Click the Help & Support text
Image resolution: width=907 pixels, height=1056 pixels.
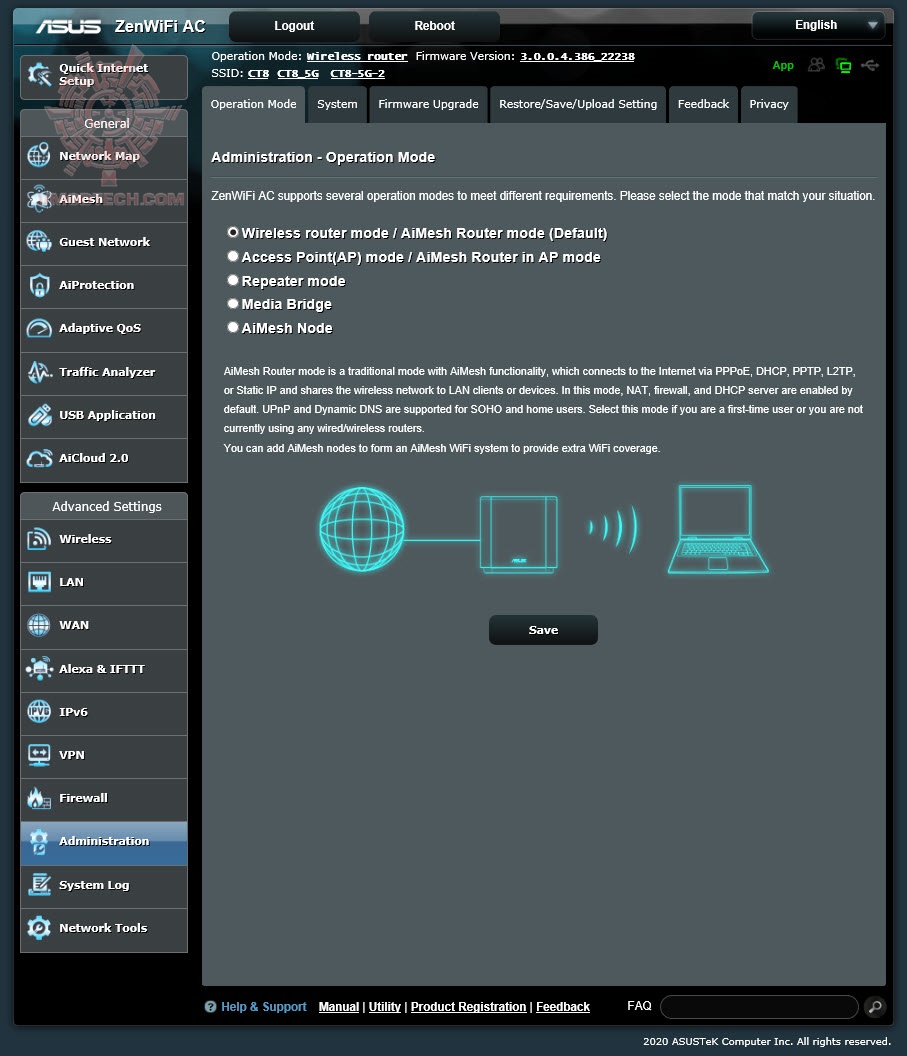tap(264, 1007)
